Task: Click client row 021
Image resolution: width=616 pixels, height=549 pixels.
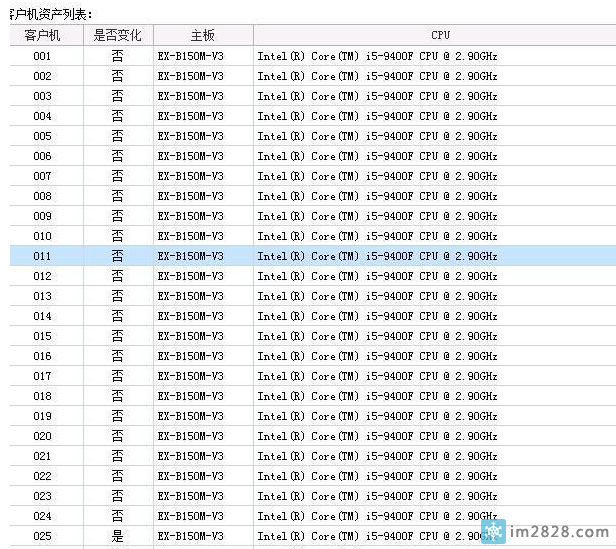Action: point(42,456)
